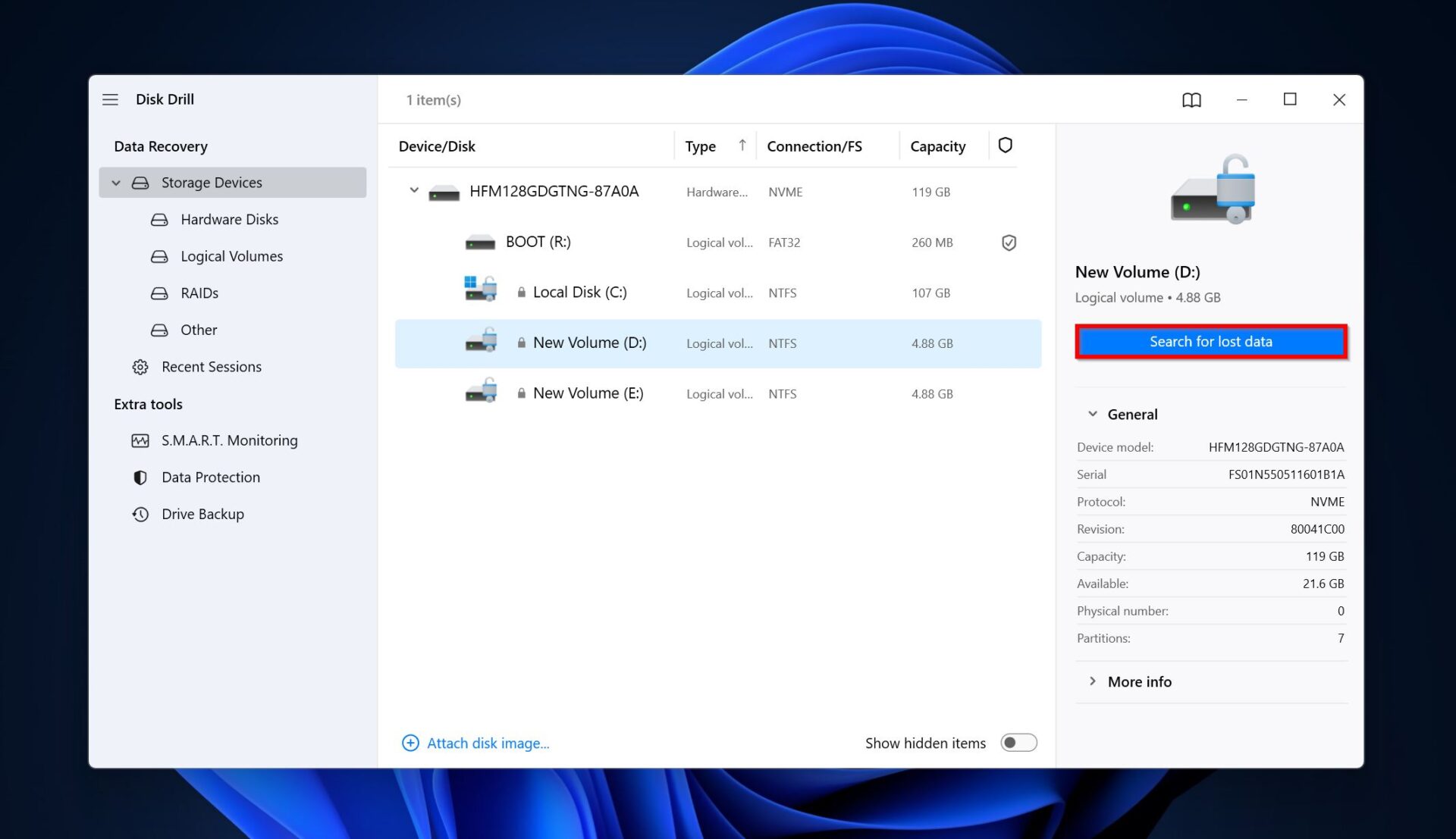Click the Logical Volumes drive icon
The height and width of the screenshot is (839, 1456).
point(158,256)
